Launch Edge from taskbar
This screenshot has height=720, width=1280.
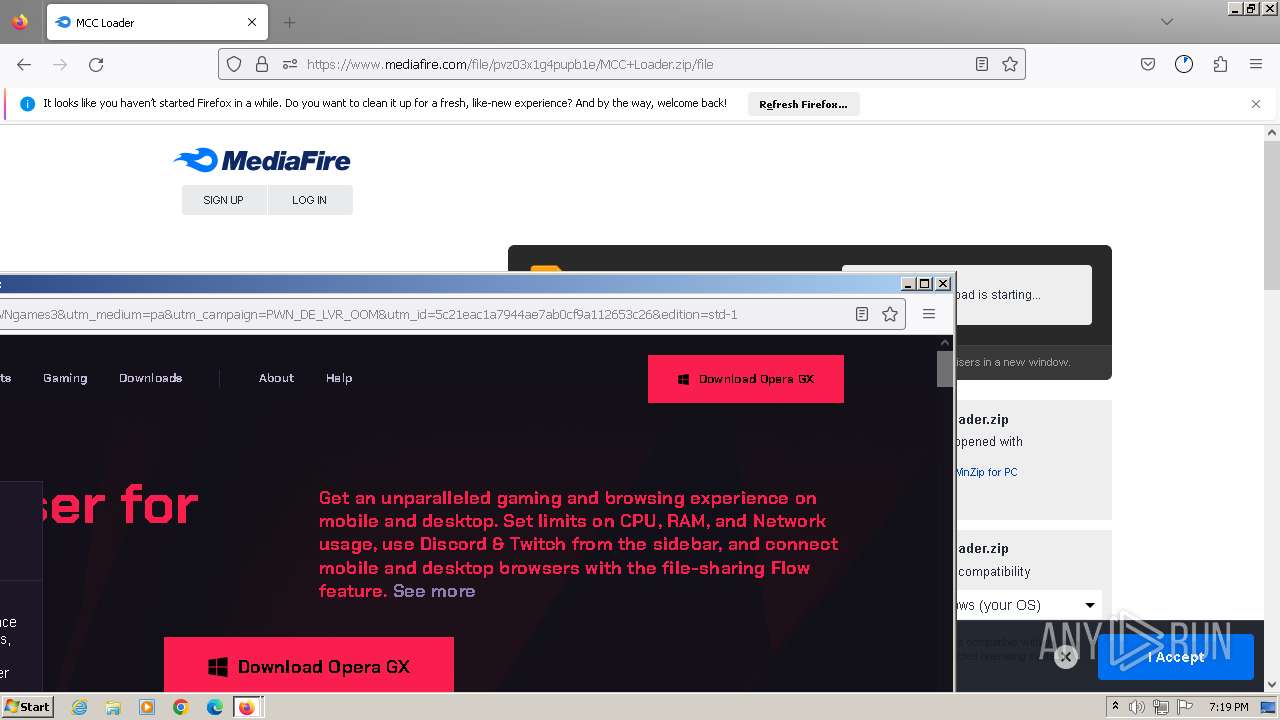click(215, 707)
